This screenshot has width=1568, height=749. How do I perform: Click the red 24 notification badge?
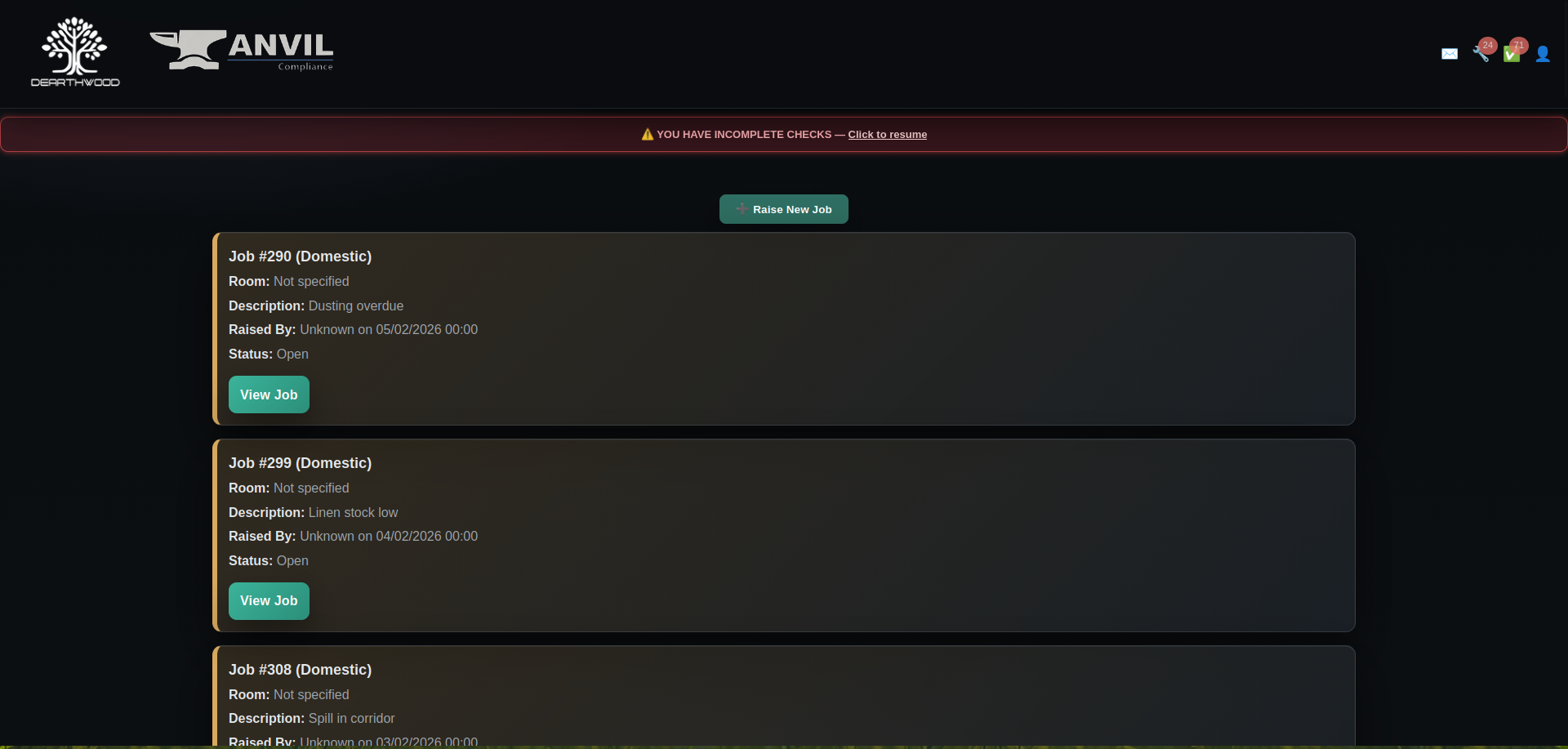[x=1488, y=46]
